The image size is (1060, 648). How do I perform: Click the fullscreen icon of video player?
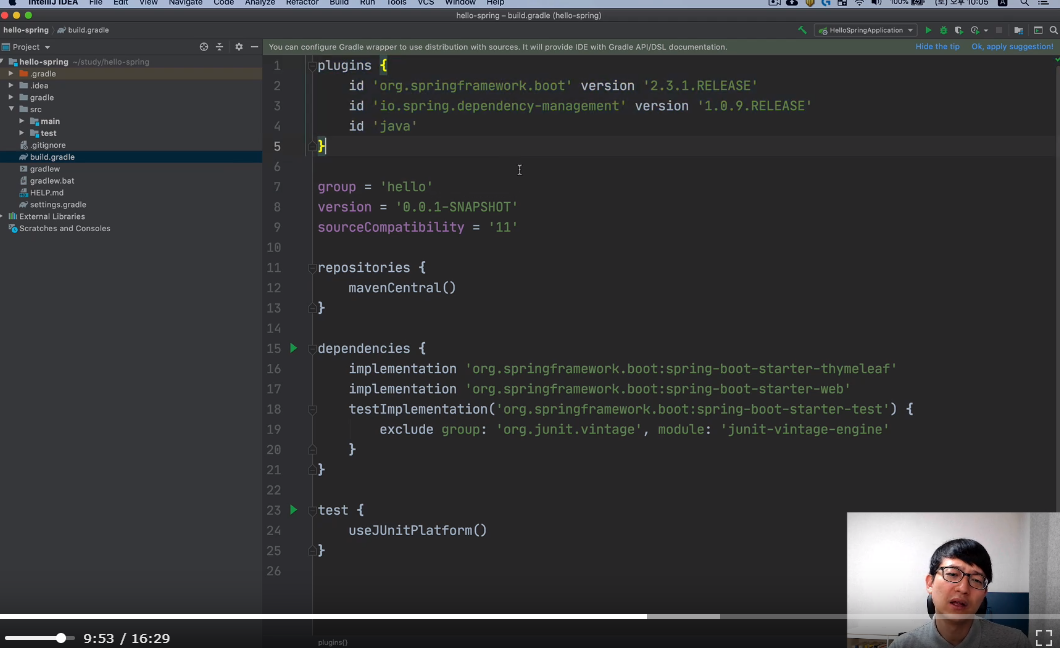coord(1044,637)
